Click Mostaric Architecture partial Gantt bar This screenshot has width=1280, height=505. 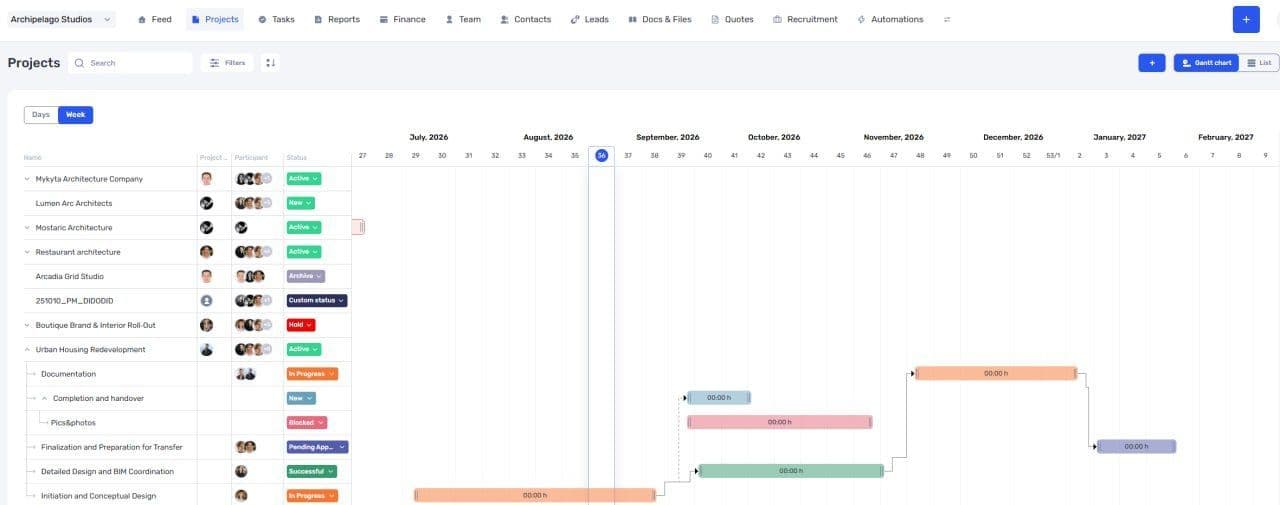pyautogui.click(x=358, y=227)
